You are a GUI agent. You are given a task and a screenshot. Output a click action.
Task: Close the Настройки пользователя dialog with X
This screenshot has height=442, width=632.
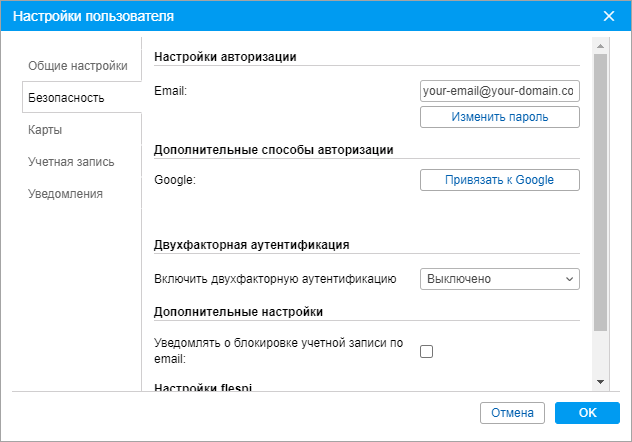[609, 16]
